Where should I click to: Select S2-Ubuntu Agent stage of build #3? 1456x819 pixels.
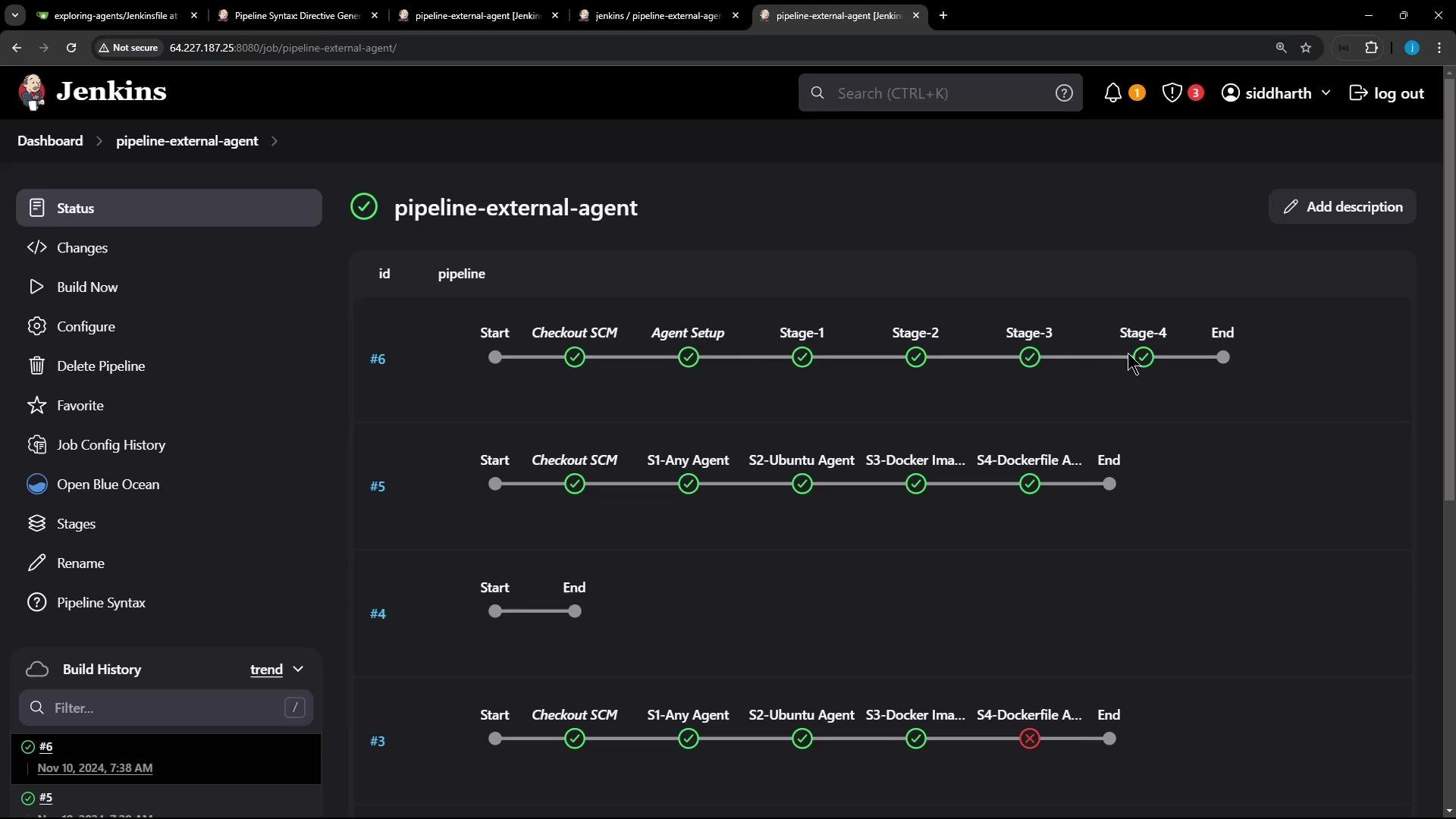(802, 739)
